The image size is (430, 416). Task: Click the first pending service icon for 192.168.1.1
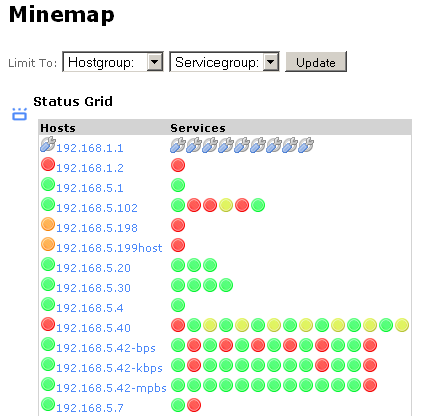click(x=178, y=145)
